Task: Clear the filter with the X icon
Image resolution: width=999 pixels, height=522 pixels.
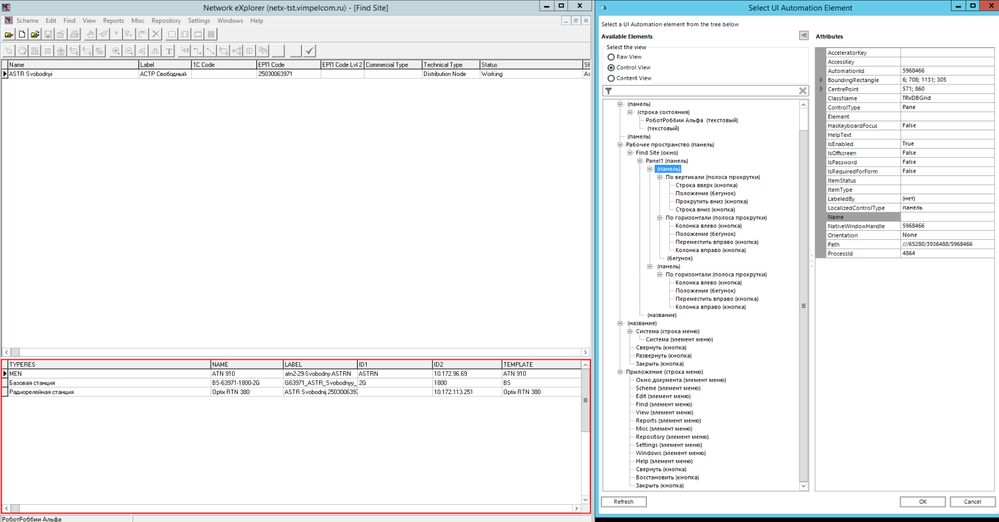Action: pos(802,91)
